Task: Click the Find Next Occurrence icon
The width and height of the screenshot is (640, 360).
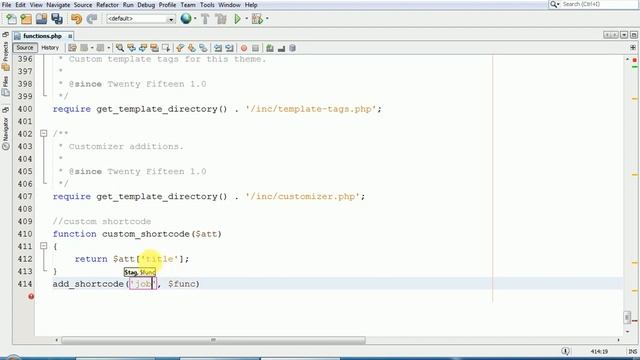Action: point(143,48)
